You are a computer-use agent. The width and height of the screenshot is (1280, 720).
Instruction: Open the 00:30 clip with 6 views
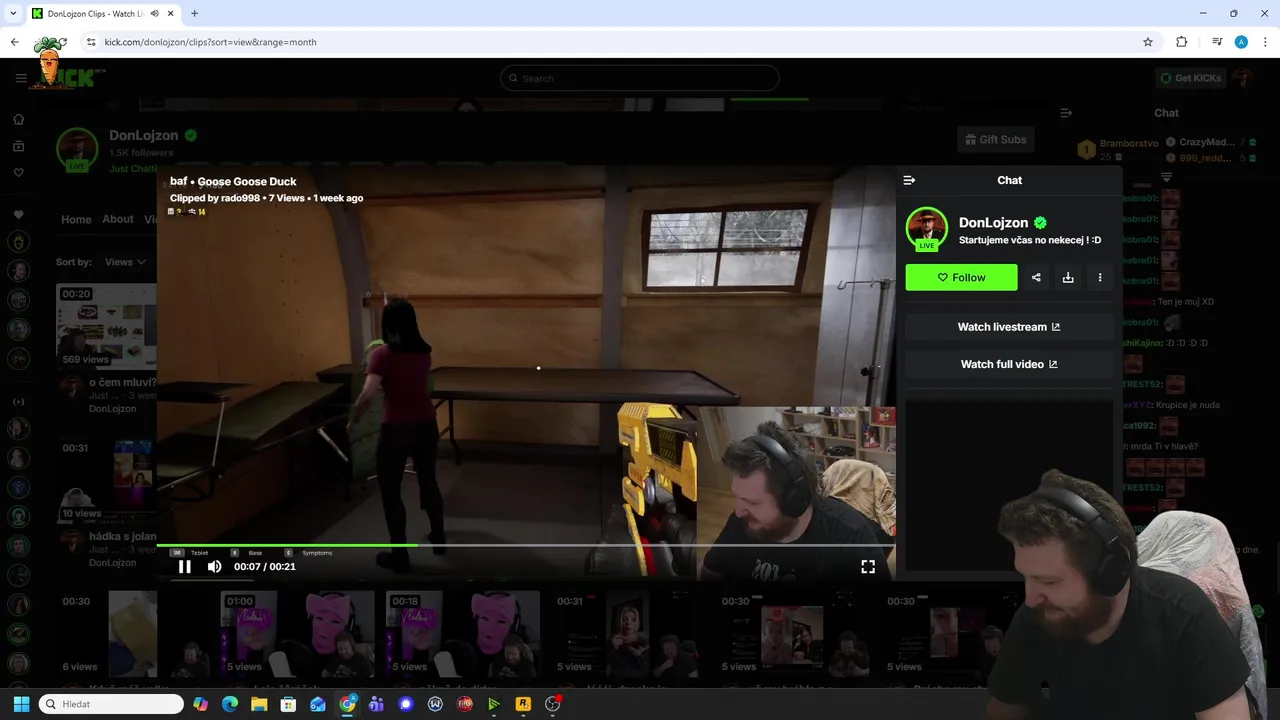107,633
